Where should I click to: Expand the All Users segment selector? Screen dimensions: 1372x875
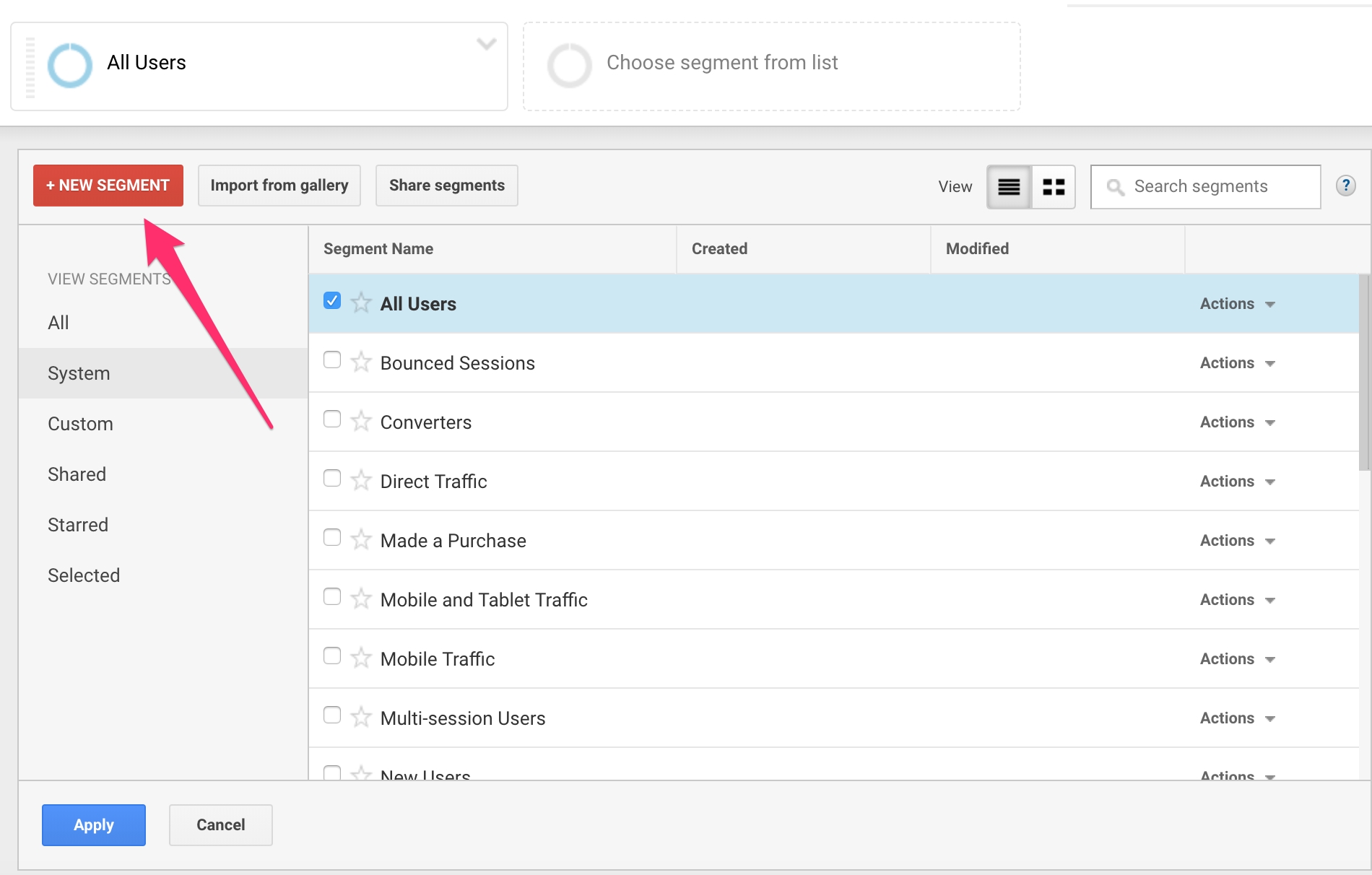coord(486,44)
